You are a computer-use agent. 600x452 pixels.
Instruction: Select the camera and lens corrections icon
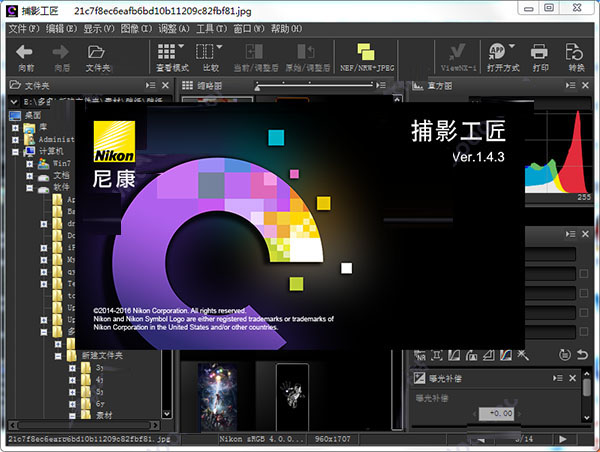[471, 355]
